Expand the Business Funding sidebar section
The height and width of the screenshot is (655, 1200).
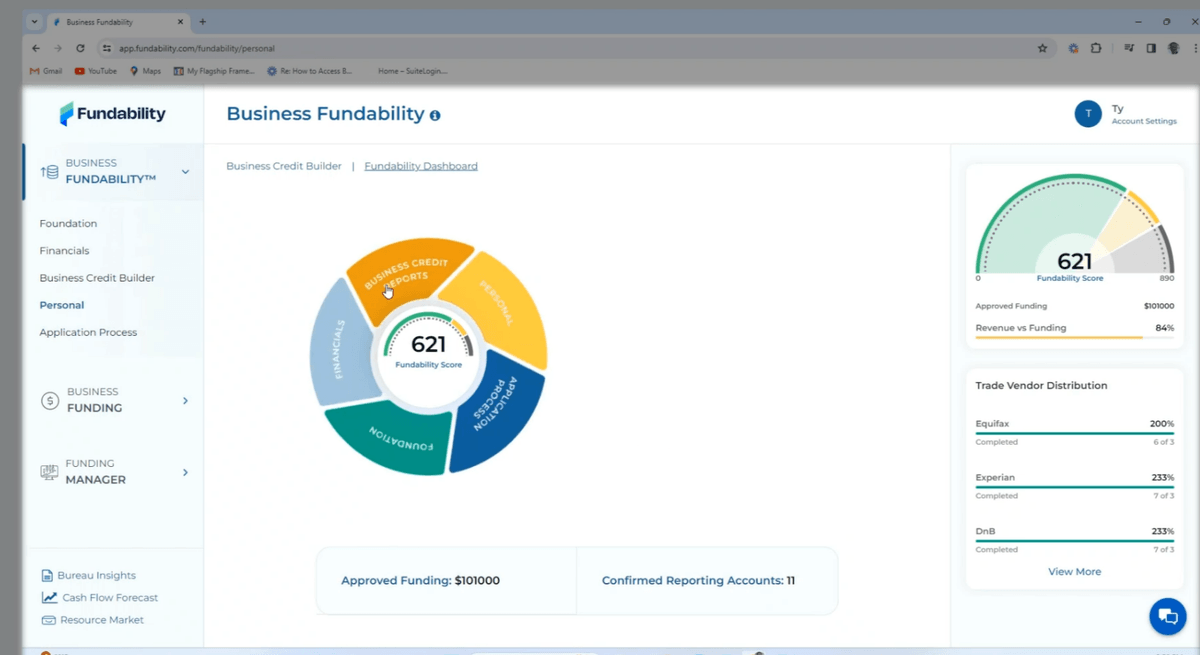(185, 401)
